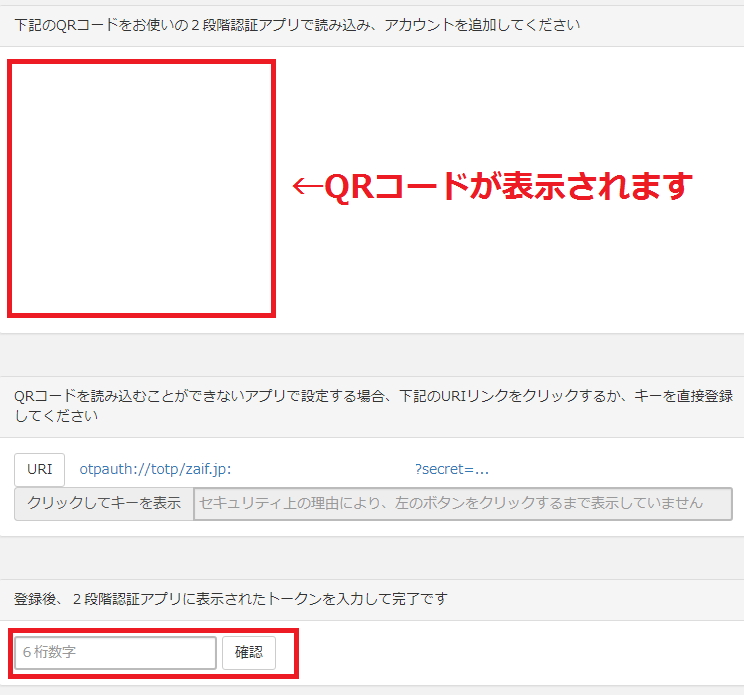Open the otpauth://totp/zaif.jp link
The width and height of the screenshot is (744, 695).
(x=284, y=469)
